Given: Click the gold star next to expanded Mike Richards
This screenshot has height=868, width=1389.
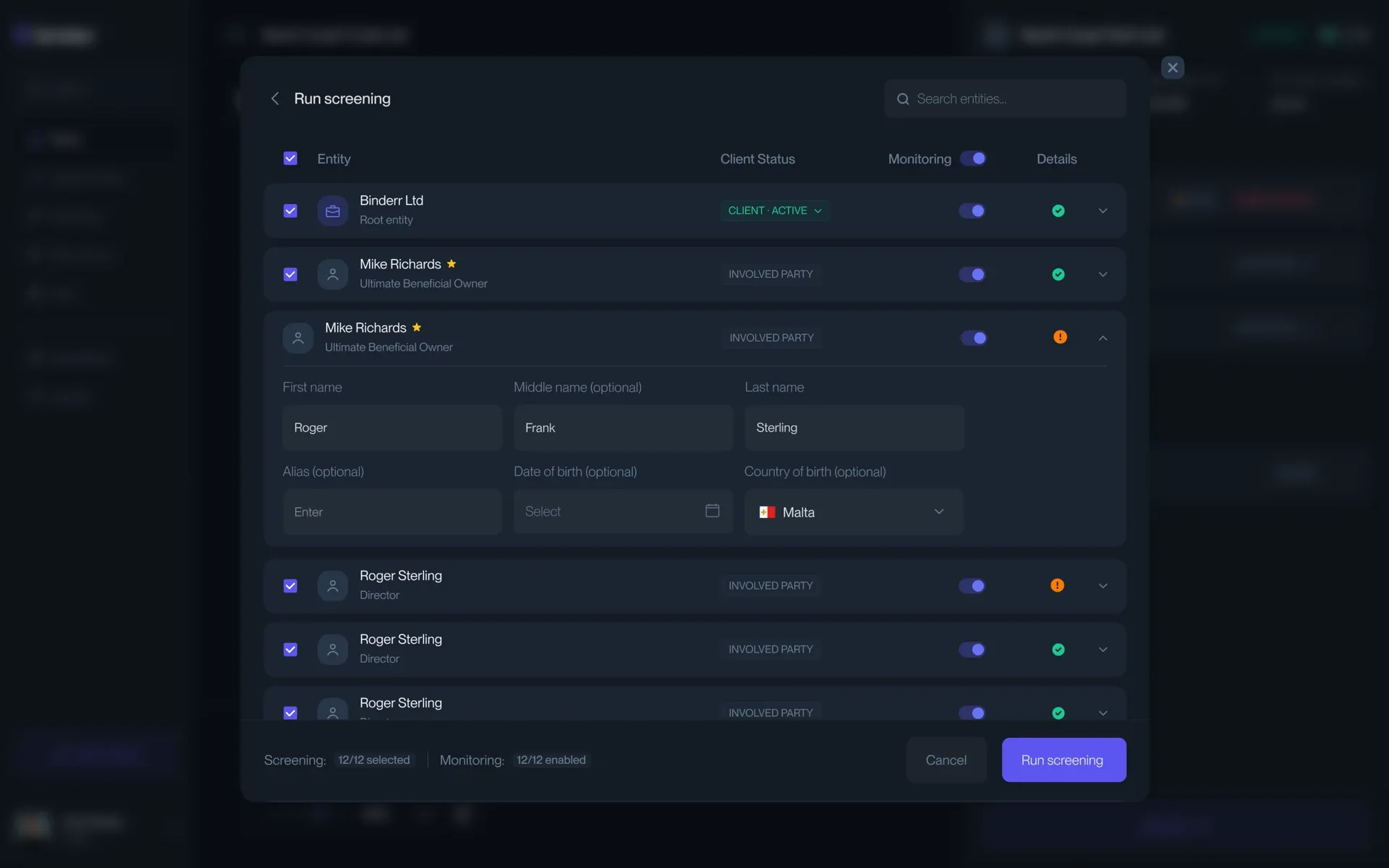Looking at the screenshot, I should click(417, 328).
